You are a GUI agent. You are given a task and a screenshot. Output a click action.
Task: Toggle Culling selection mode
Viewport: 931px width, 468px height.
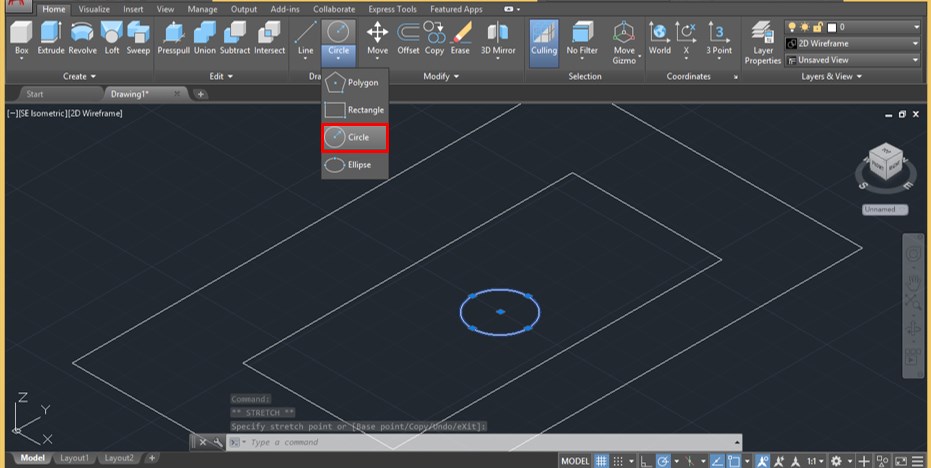point(544,38)
